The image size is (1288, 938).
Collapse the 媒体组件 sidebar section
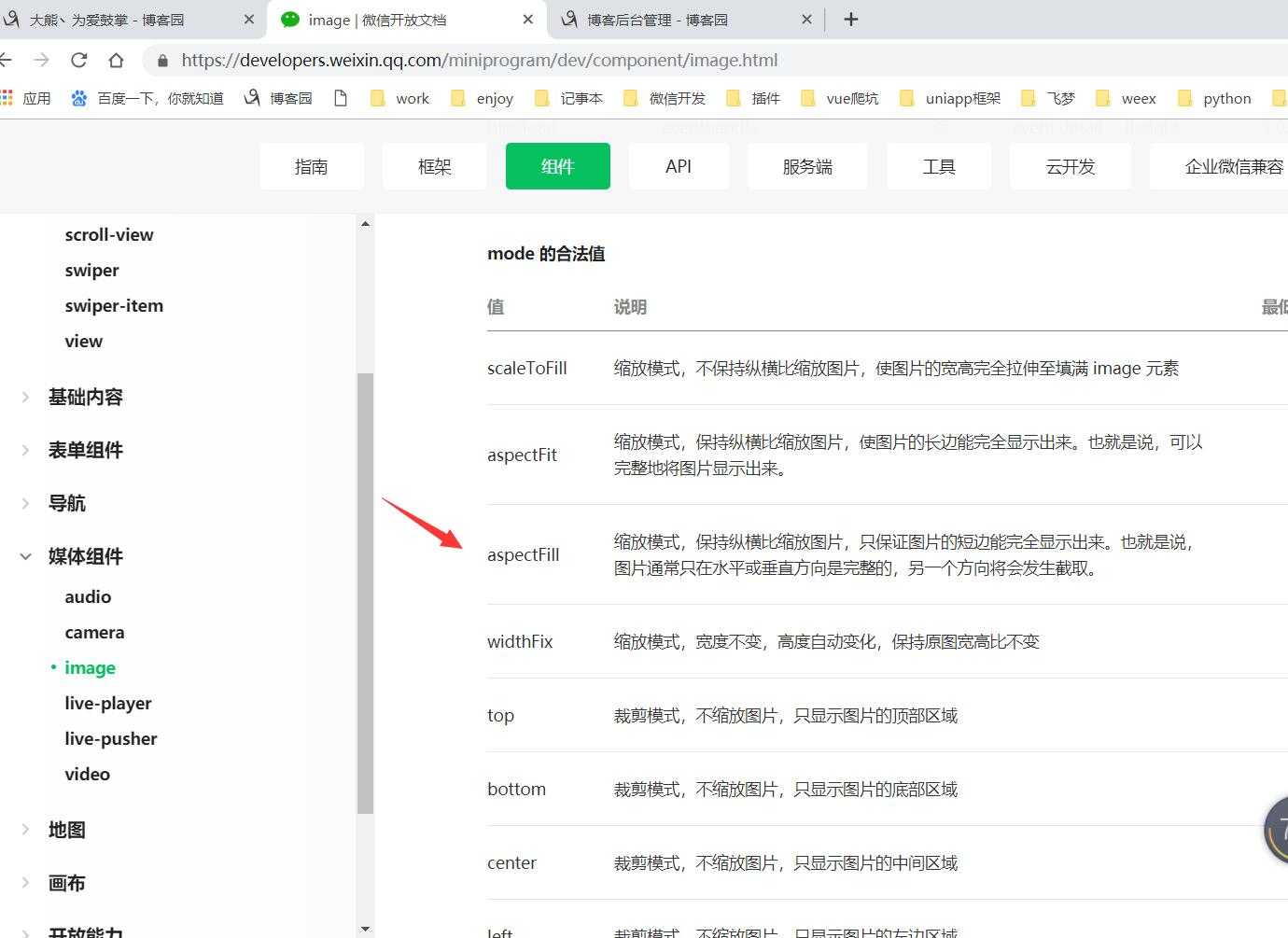point(86,556)
